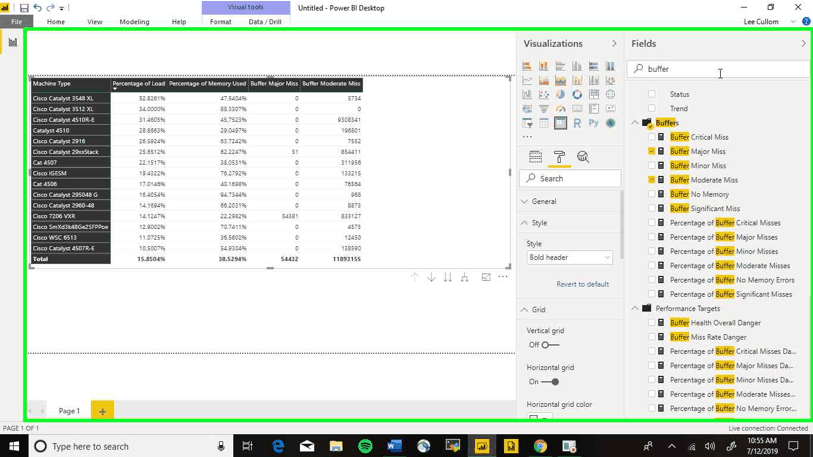Open the quick access toolbar dropdown
This screenshot has width=813, height=457.
62,8
